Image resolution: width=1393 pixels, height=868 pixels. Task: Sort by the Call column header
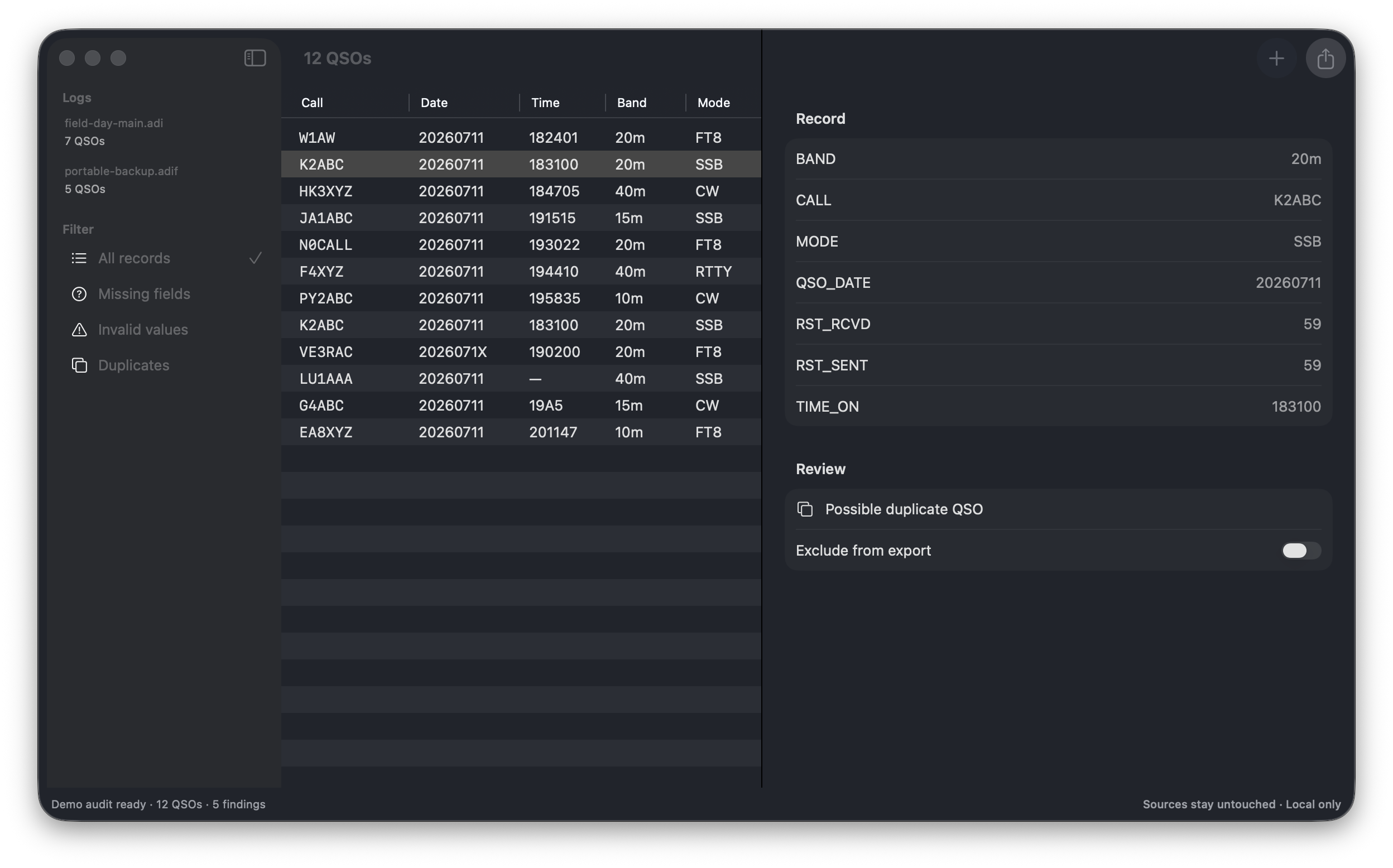pos(312,103)
